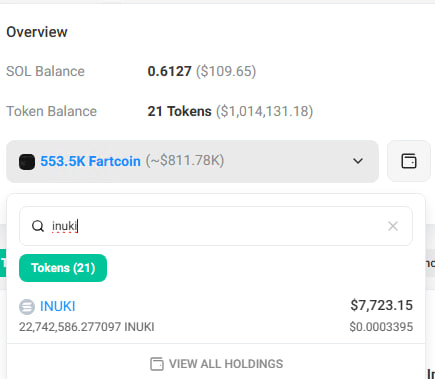Viewport: 435px width, 379px height.
Task: Click the ~$811.78K Fartcoin value text
Action: tap(185, 161)
